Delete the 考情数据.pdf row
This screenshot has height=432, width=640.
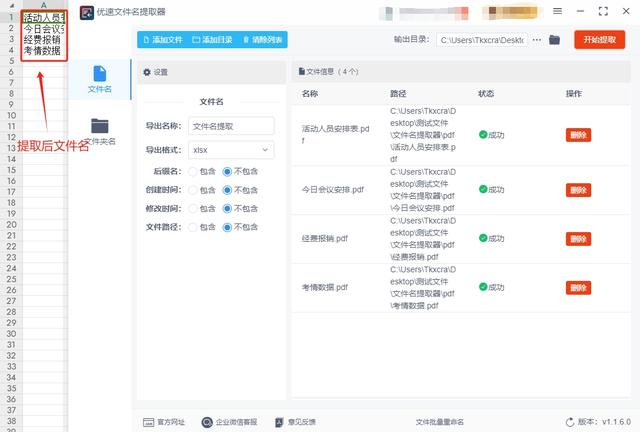pyautogui.click(x=578, y=287)
